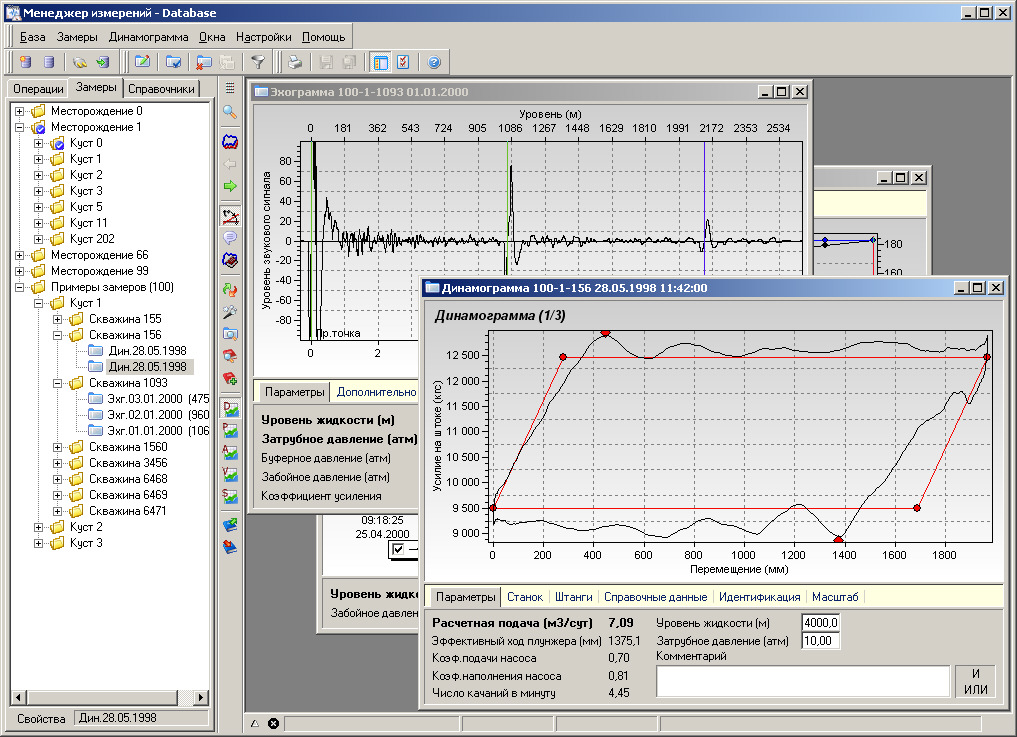Click the Уровень жидкости input field
Viewport: 1017px width, 737px height.
pos(820,622)
